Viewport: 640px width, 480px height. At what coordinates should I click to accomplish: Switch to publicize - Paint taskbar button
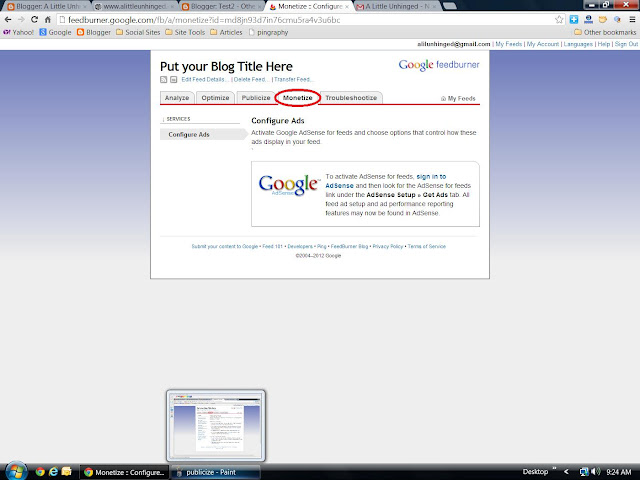tap(215, 472)
